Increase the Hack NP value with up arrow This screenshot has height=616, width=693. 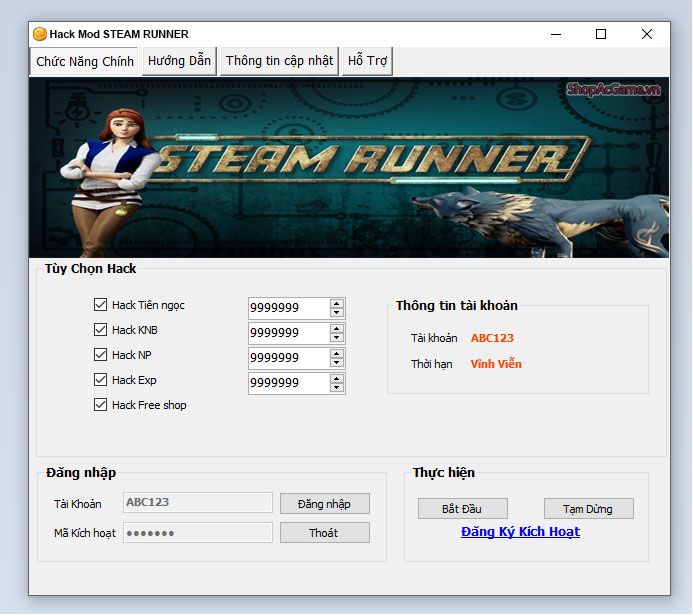point(337,354)
